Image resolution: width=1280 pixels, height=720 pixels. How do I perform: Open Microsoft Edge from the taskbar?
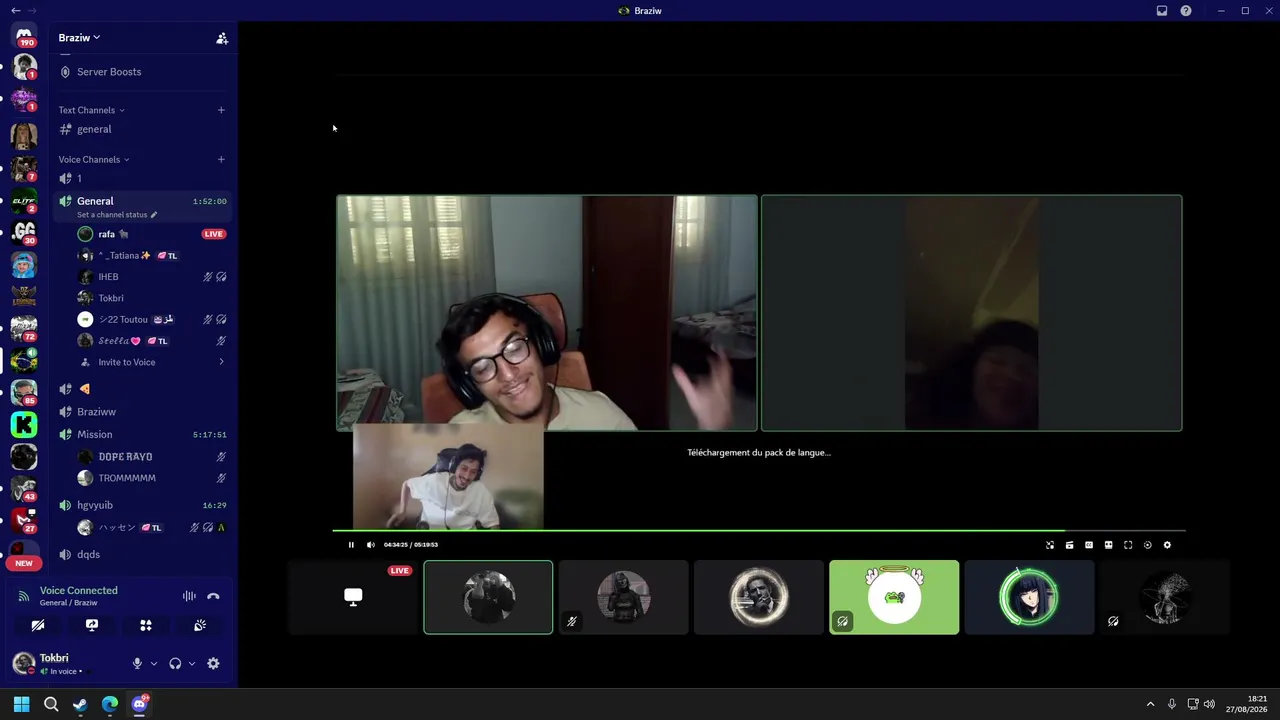(x=110, y=704)
